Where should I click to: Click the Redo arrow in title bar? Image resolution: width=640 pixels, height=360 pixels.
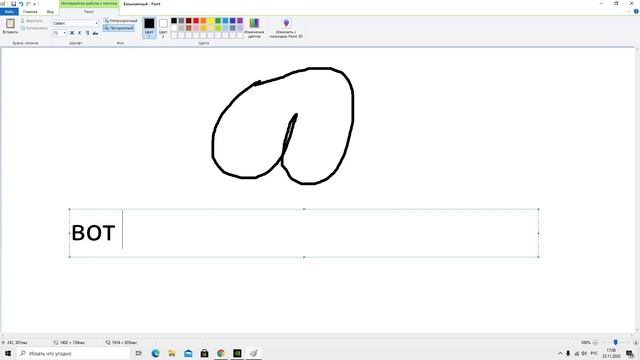[28, 4]
